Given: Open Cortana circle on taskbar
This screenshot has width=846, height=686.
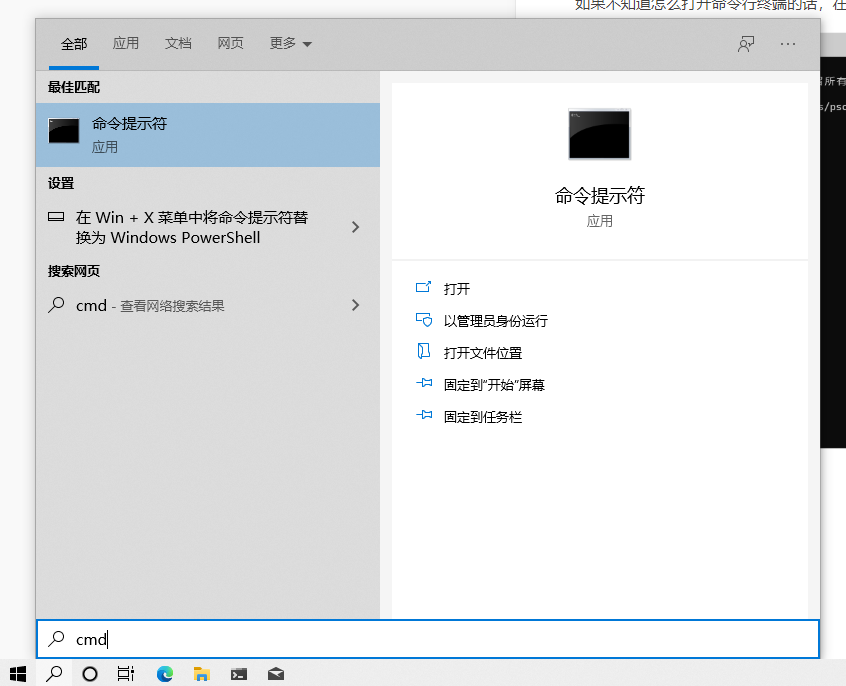Looking at the screenshot, I should tap(90, 674).
